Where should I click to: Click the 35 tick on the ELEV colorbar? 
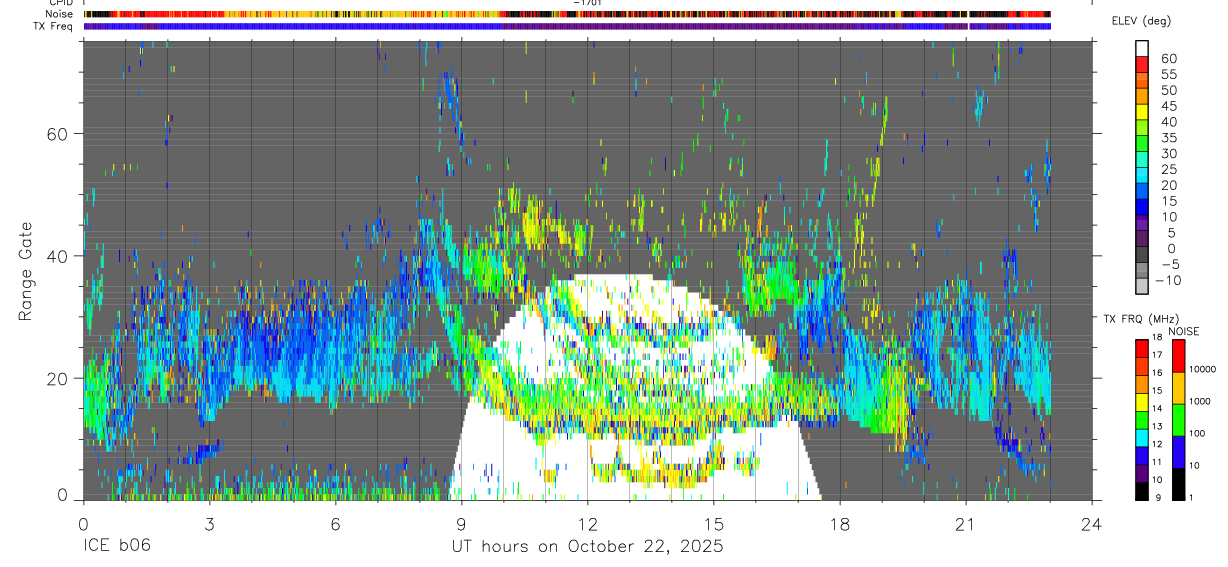pyautogui.click(x=1167, y=138)
